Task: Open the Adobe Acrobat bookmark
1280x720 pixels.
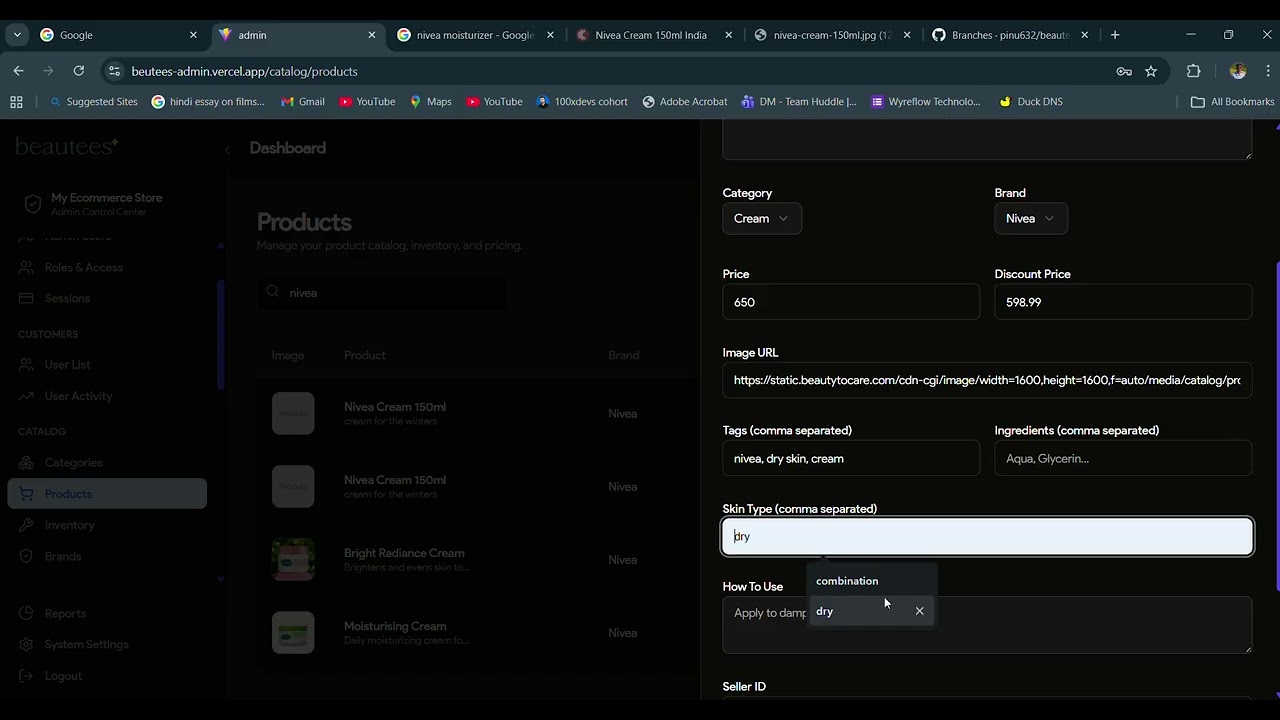Action: tap(684, 101)
